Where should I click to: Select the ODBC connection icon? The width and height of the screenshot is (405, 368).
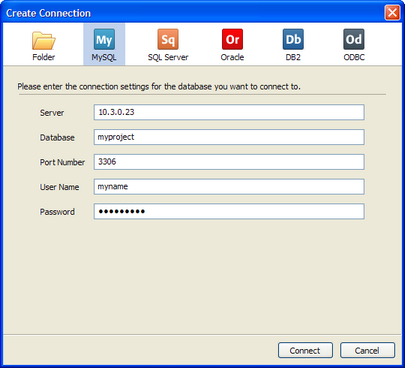pos(354,39)
